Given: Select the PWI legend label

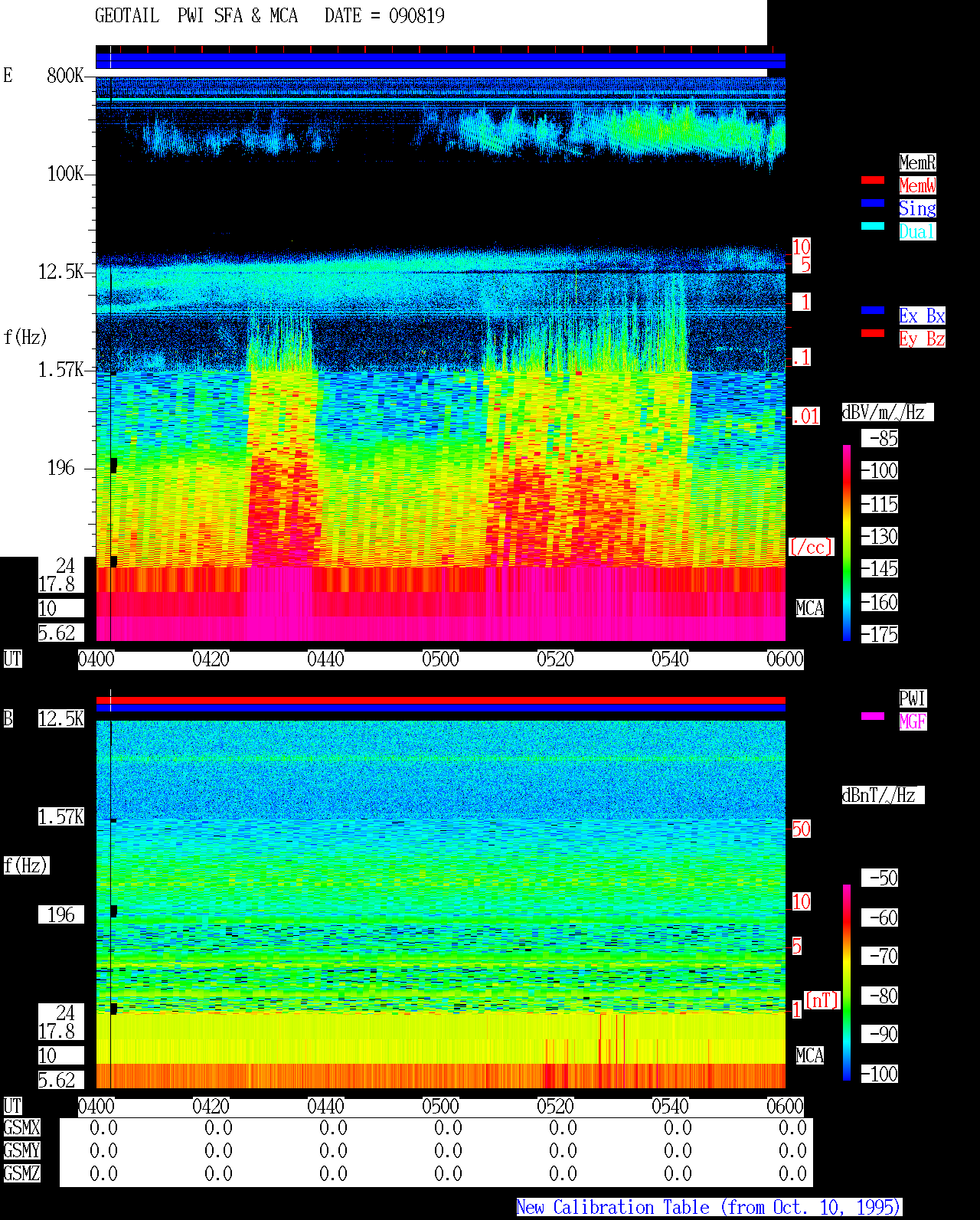Looking at the screenshot, I should click(913, 698).
